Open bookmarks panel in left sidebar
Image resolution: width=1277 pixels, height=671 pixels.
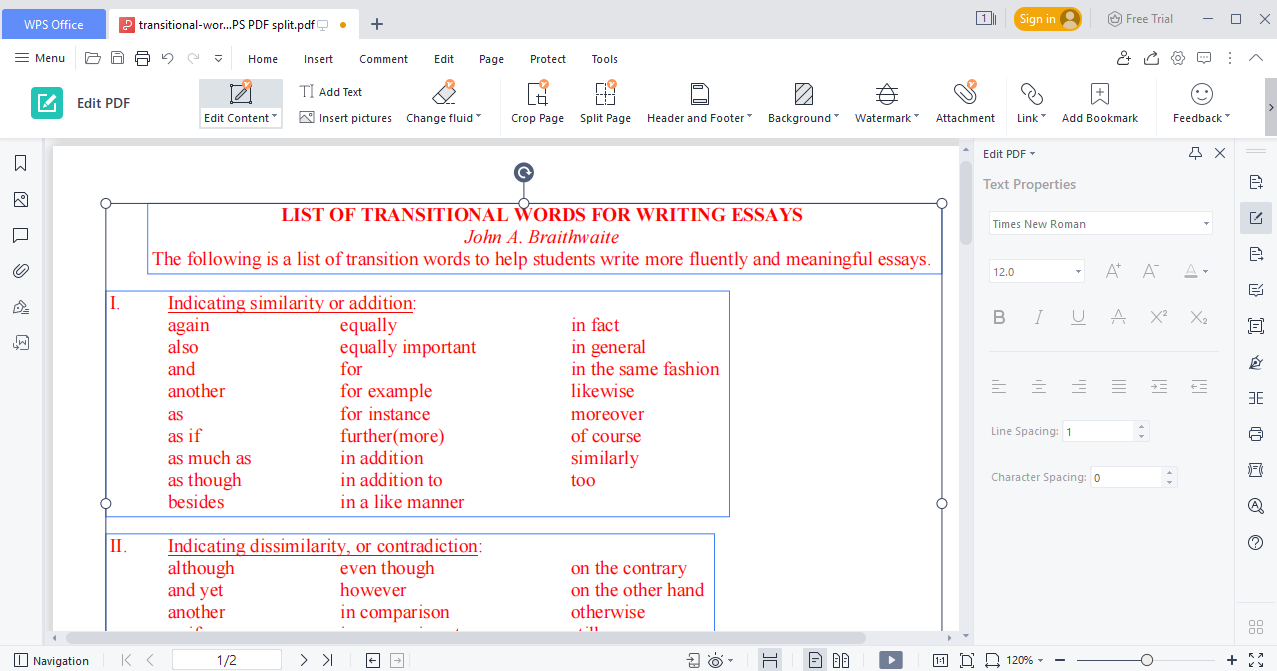tap(20, 163)
